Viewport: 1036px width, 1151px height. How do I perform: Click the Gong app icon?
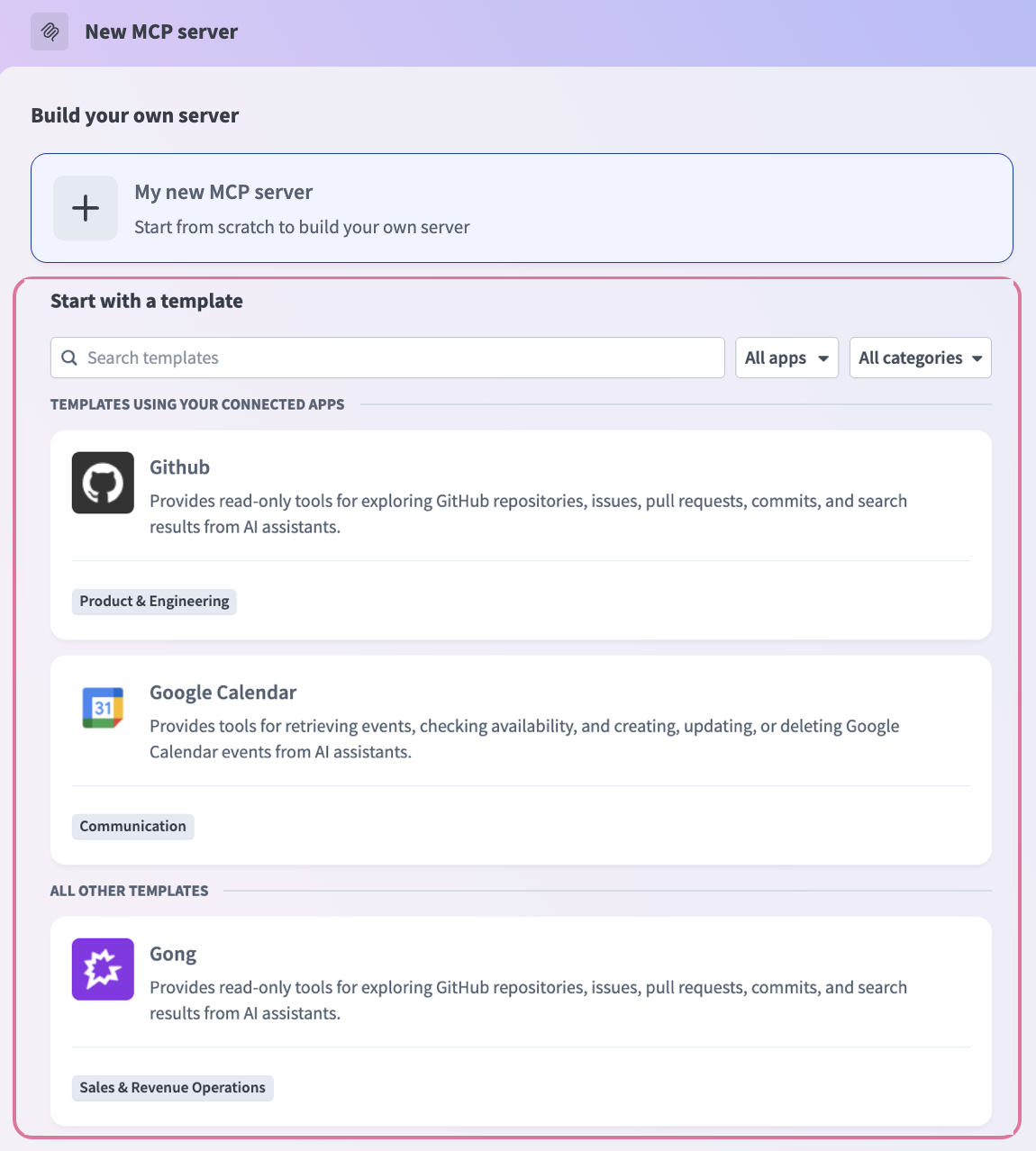102,969
